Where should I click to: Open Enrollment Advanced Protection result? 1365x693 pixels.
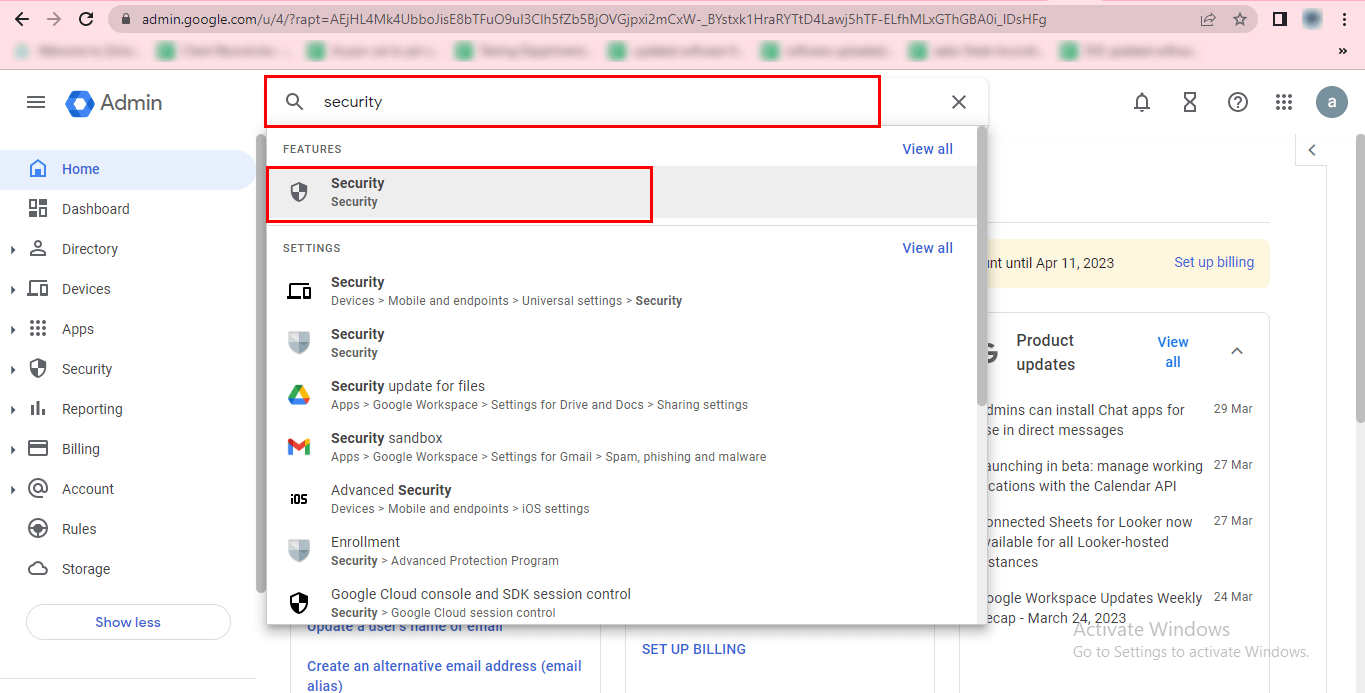(621, 551)
